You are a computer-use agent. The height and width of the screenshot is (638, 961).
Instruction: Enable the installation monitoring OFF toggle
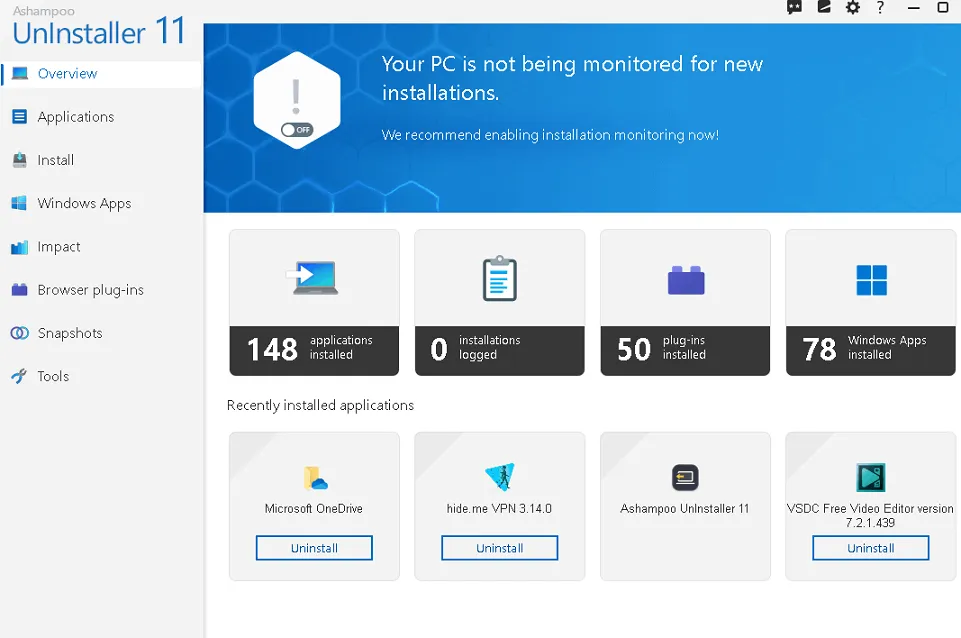297,130
